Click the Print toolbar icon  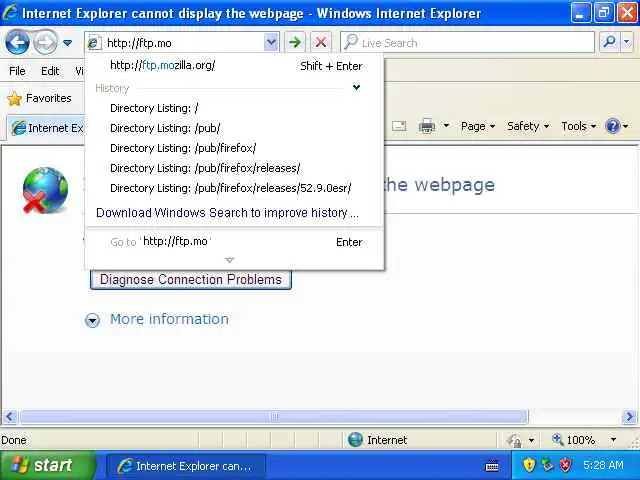(x=427, y=126)
